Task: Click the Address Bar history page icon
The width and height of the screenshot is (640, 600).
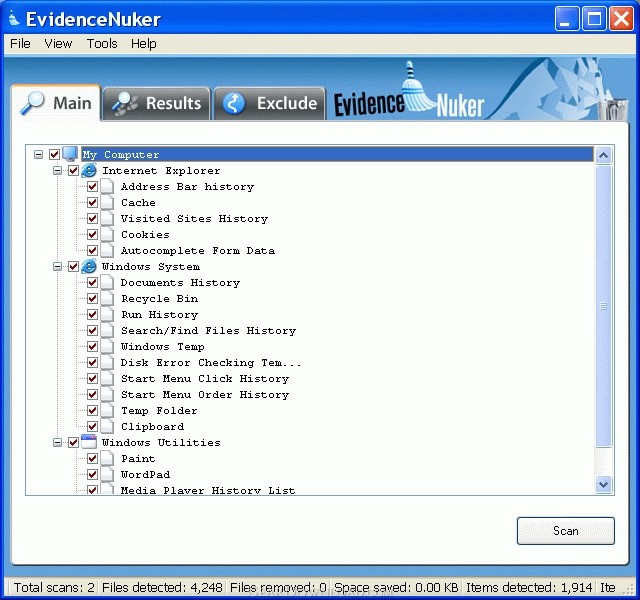Action: point(107,187)
